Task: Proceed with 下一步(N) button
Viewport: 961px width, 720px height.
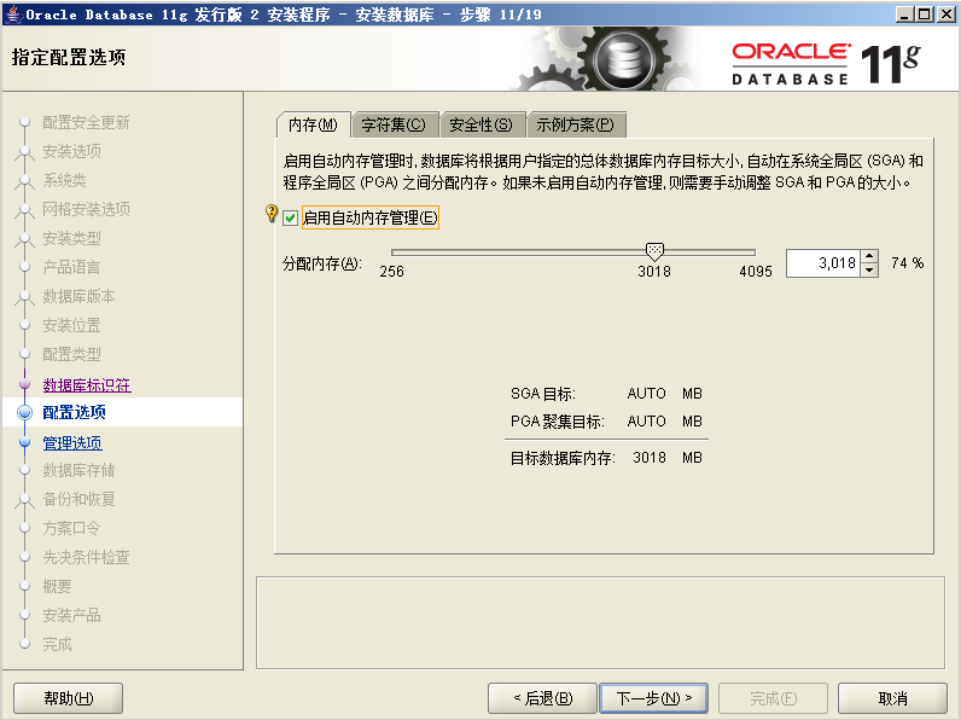Action: [x=654, y=698]
